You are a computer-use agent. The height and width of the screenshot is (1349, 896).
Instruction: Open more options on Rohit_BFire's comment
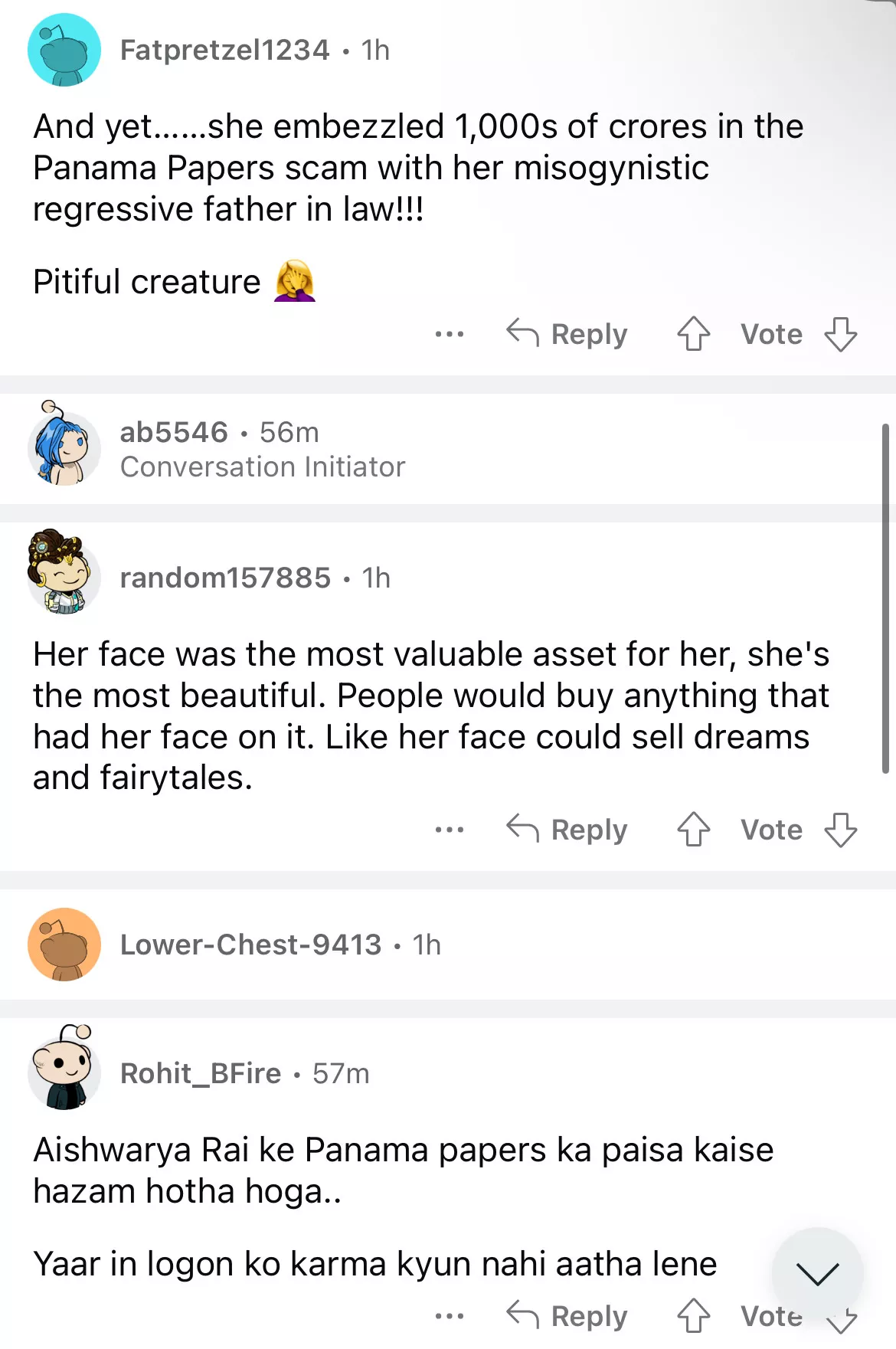[x=449, y=1316]
